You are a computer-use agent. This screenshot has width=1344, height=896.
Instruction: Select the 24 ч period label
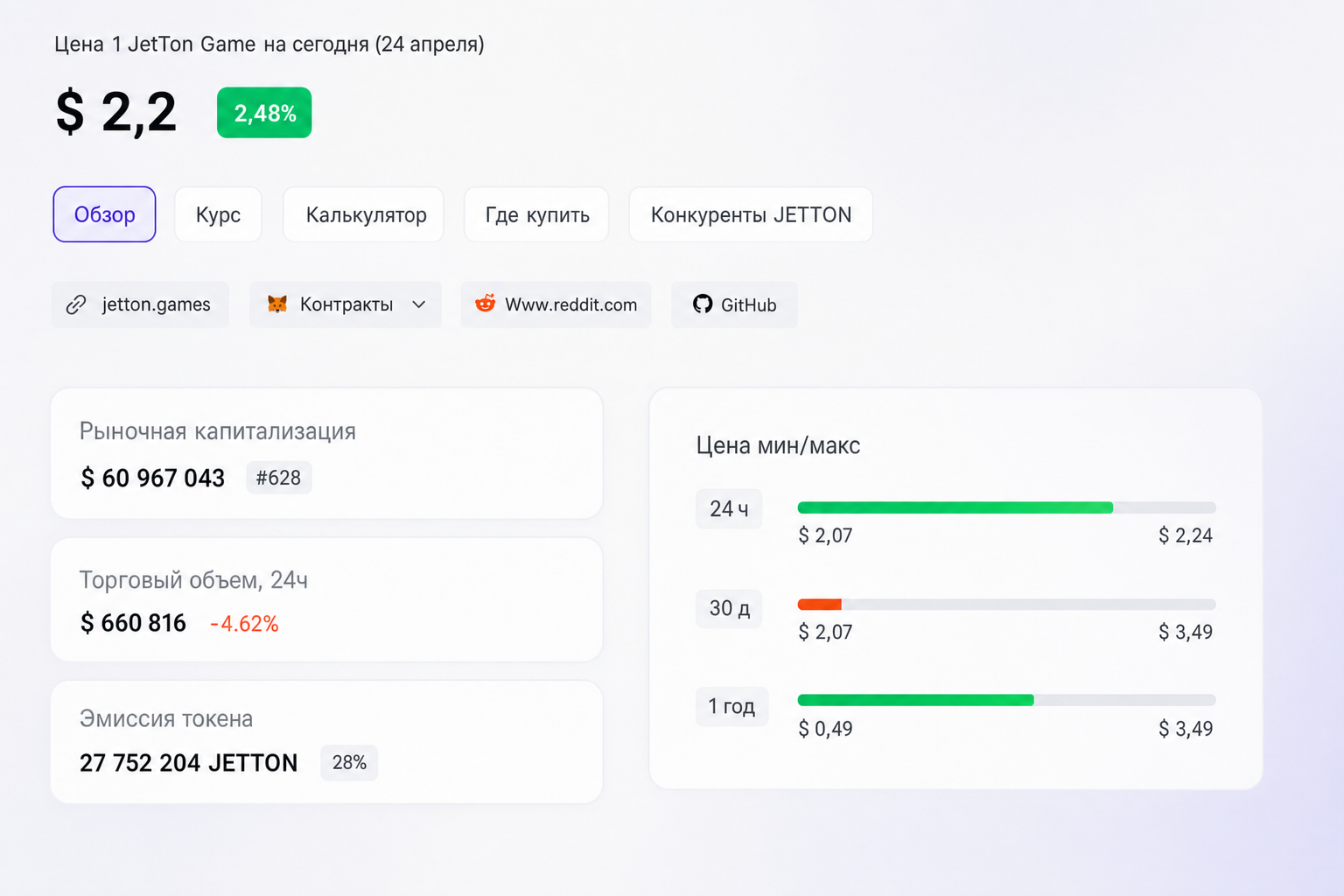point(729,509)
